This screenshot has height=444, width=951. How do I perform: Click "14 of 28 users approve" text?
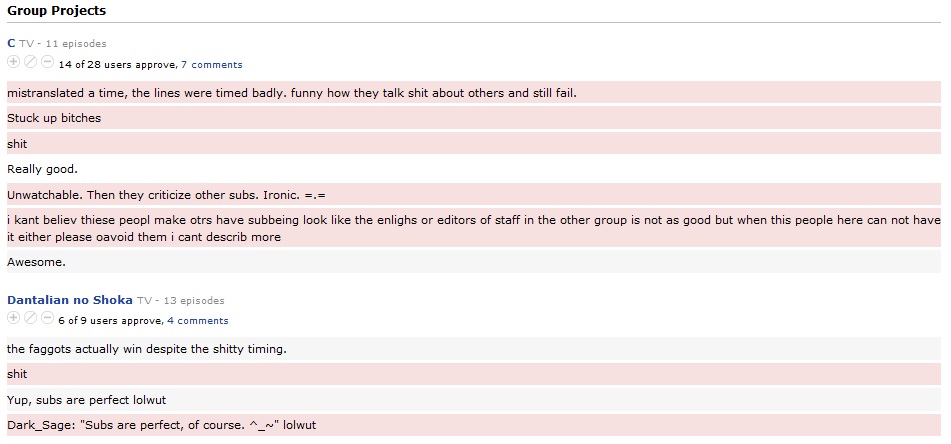[118, 65]
